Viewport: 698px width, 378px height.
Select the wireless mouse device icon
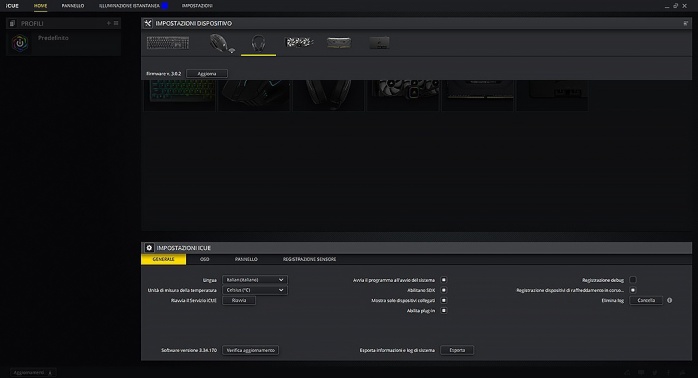(x=222, y=44)
